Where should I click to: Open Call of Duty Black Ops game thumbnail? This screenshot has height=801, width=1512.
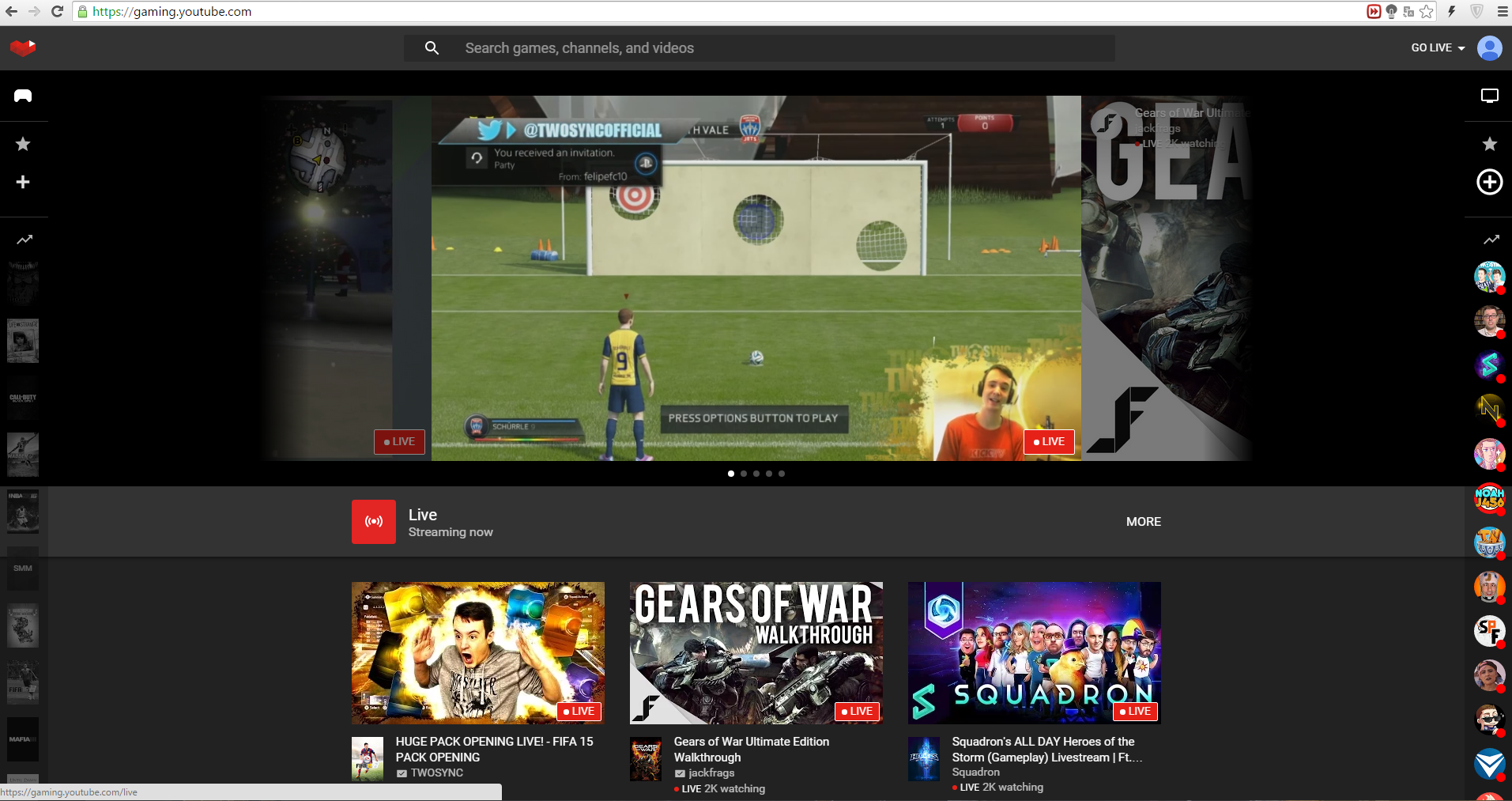tap(23, 398)
